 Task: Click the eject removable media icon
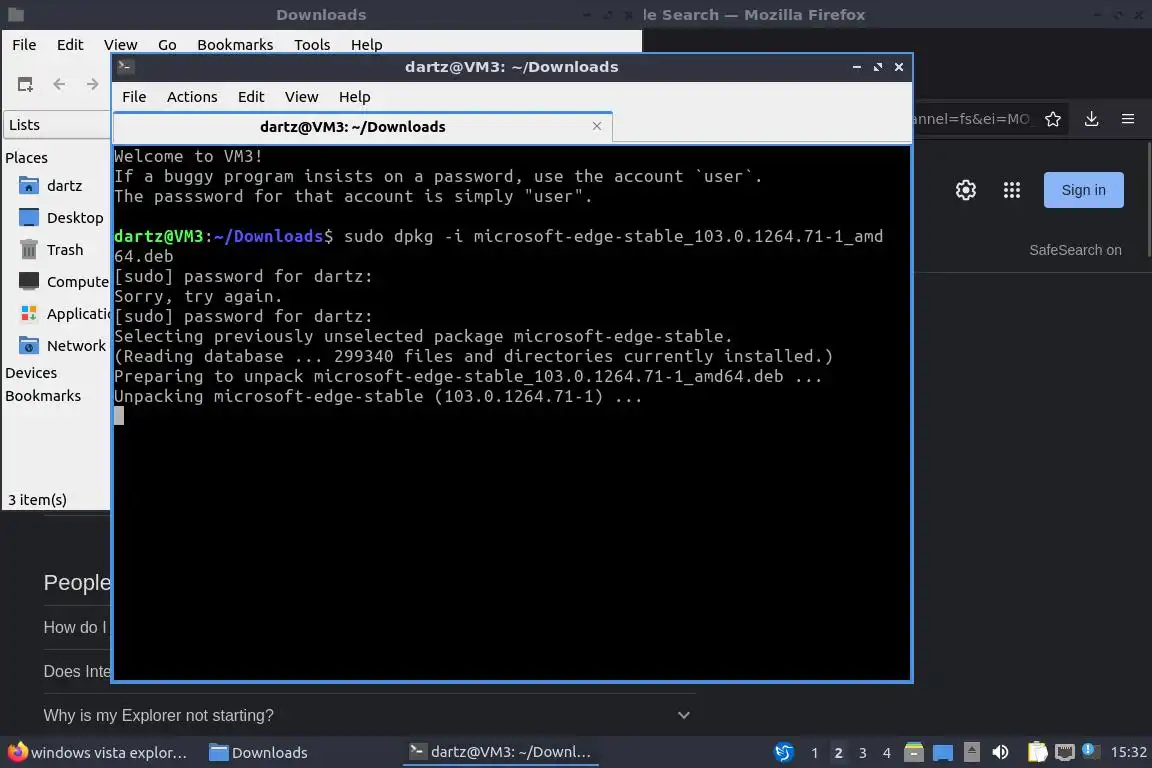(971, 753)
